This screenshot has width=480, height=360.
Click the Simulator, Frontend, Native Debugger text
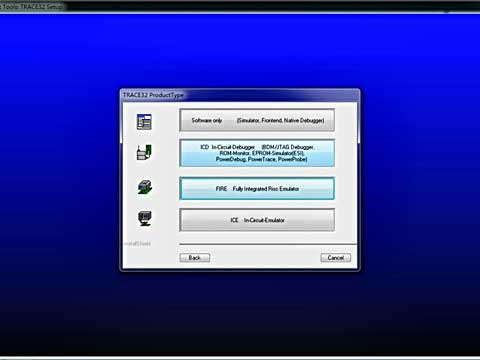click(x=280, y=120)
